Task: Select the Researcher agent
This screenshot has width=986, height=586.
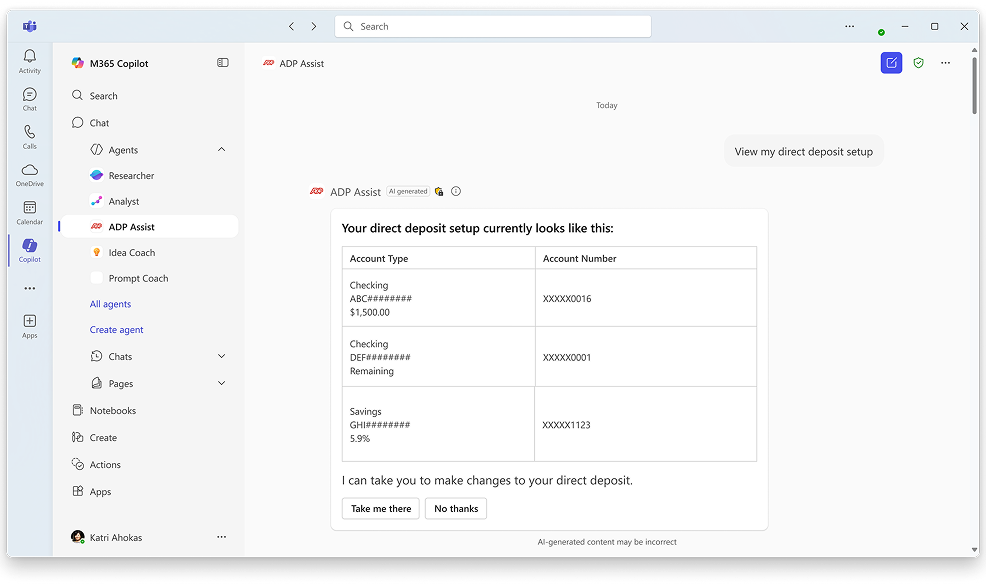Action: (131, 176)
